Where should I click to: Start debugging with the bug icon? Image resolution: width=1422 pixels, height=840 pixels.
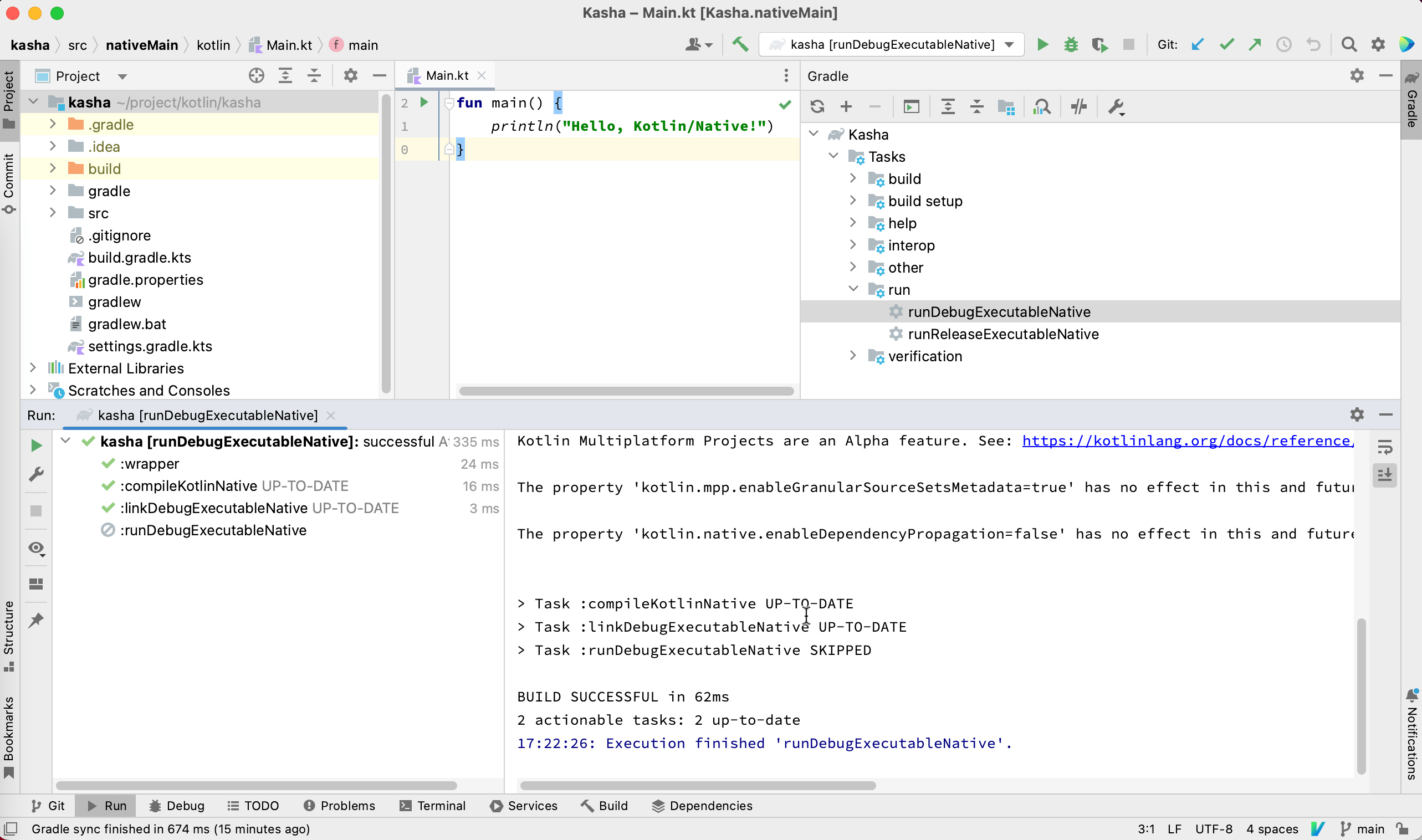click(x=1071, y=44)
